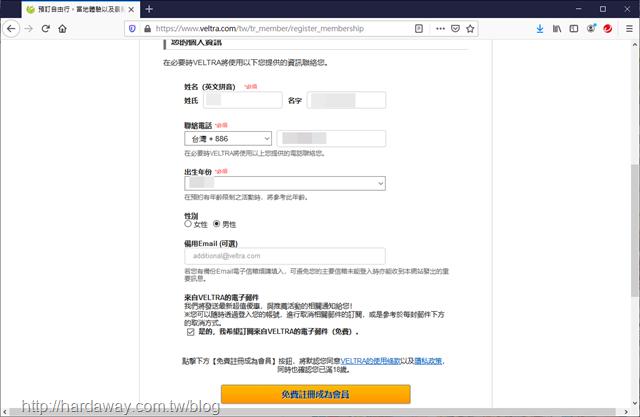Click the scroll down arrow
The image size is (640, 417).
coord(635,403)
